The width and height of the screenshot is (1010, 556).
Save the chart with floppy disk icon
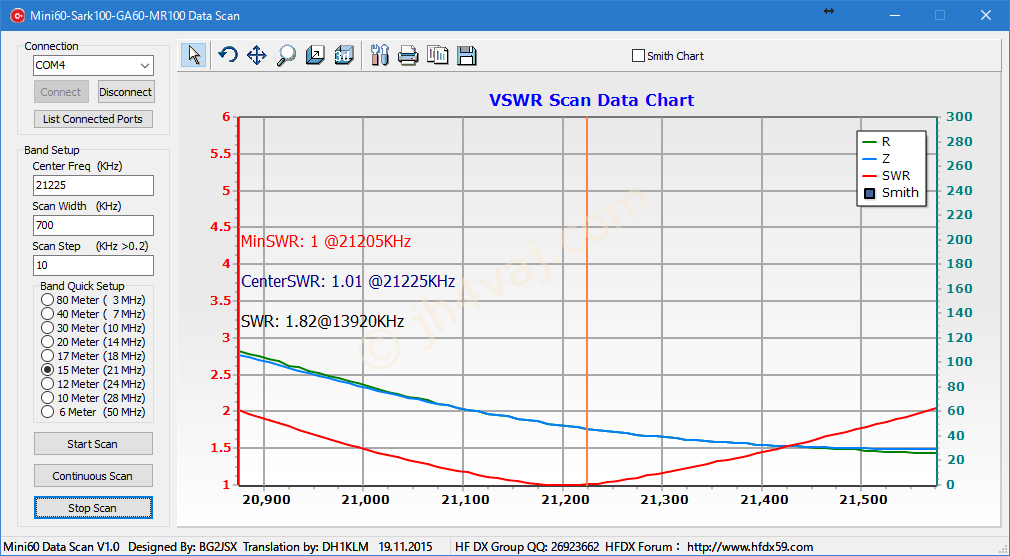[467, 55]
